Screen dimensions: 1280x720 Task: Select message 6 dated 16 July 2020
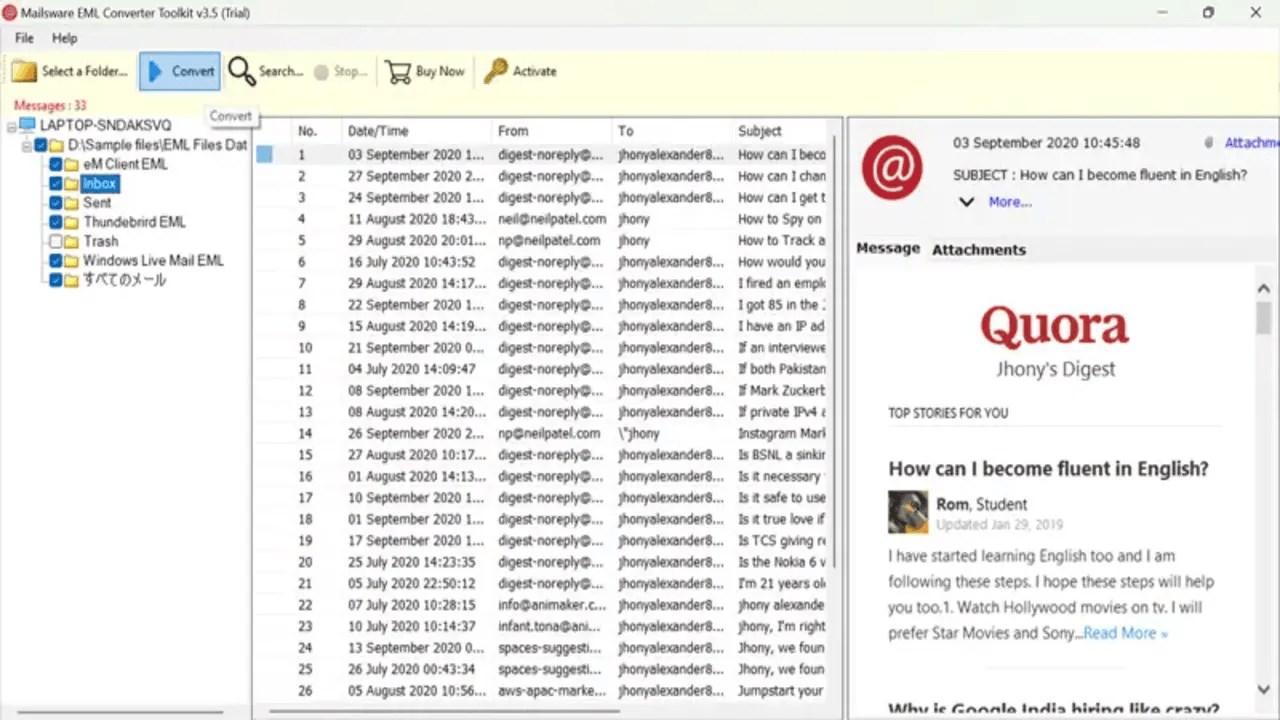tap(541, 262)
